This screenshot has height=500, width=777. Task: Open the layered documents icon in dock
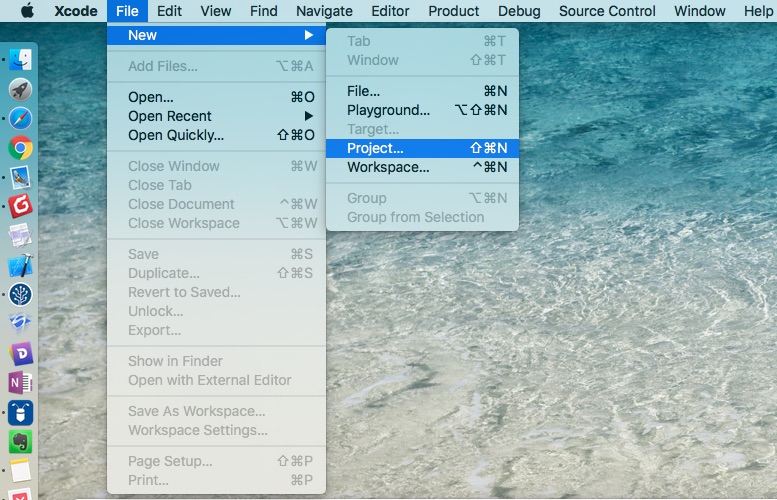[x=20, y=235]
